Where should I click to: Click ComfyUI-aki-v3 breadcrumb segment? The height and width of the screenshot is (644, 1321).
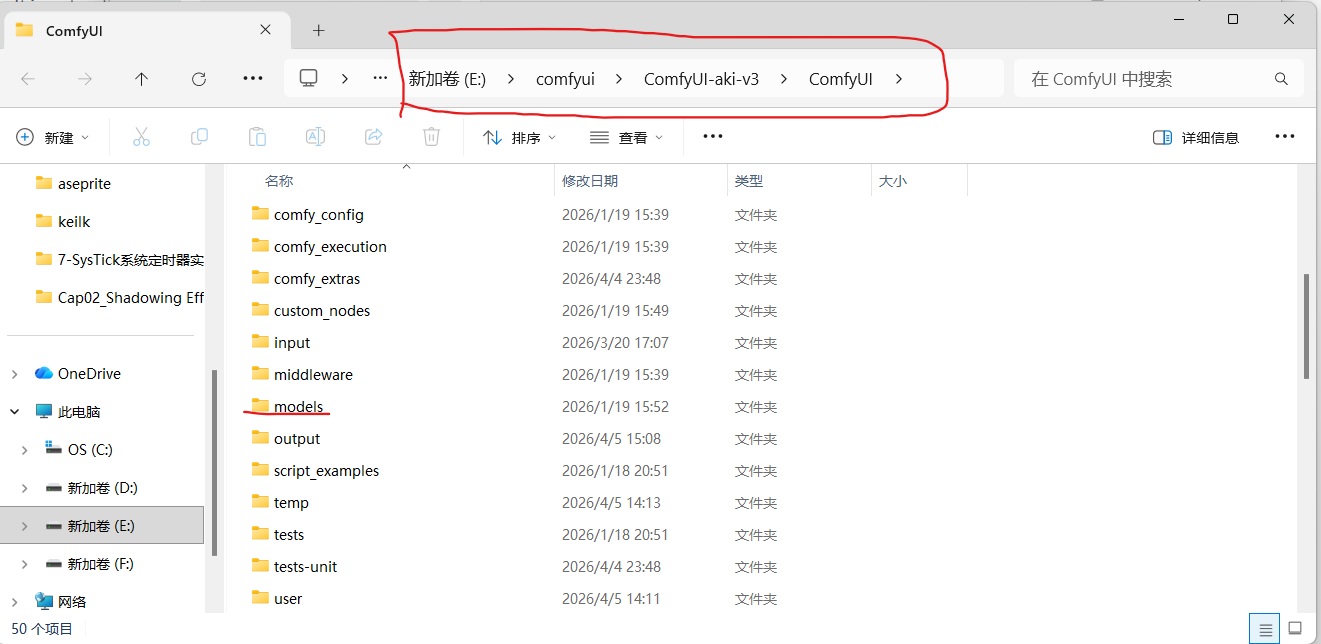point(701,79)
